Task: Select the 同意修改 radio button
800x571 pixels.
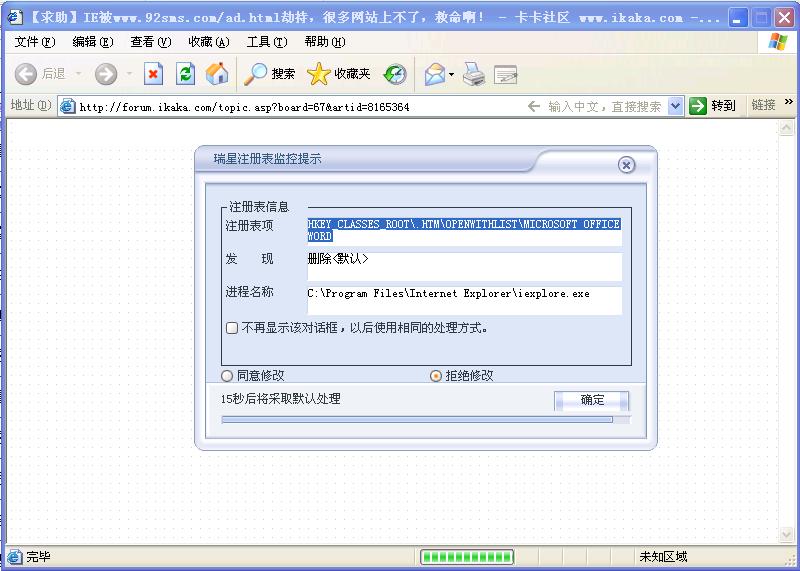Action: 227,376
